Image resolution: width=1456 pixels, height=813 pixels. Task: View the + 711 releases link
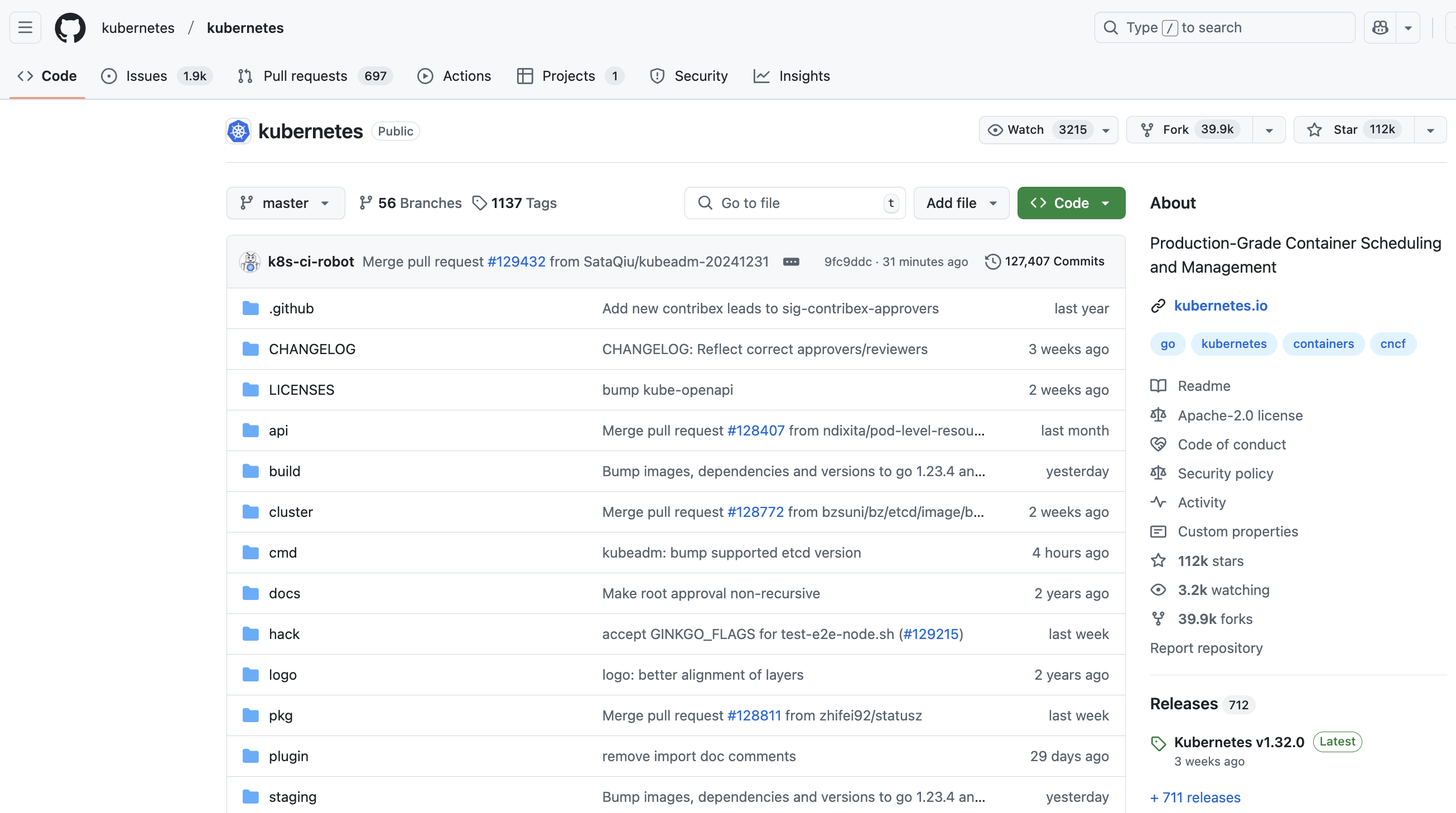(x=1195, y=798)
